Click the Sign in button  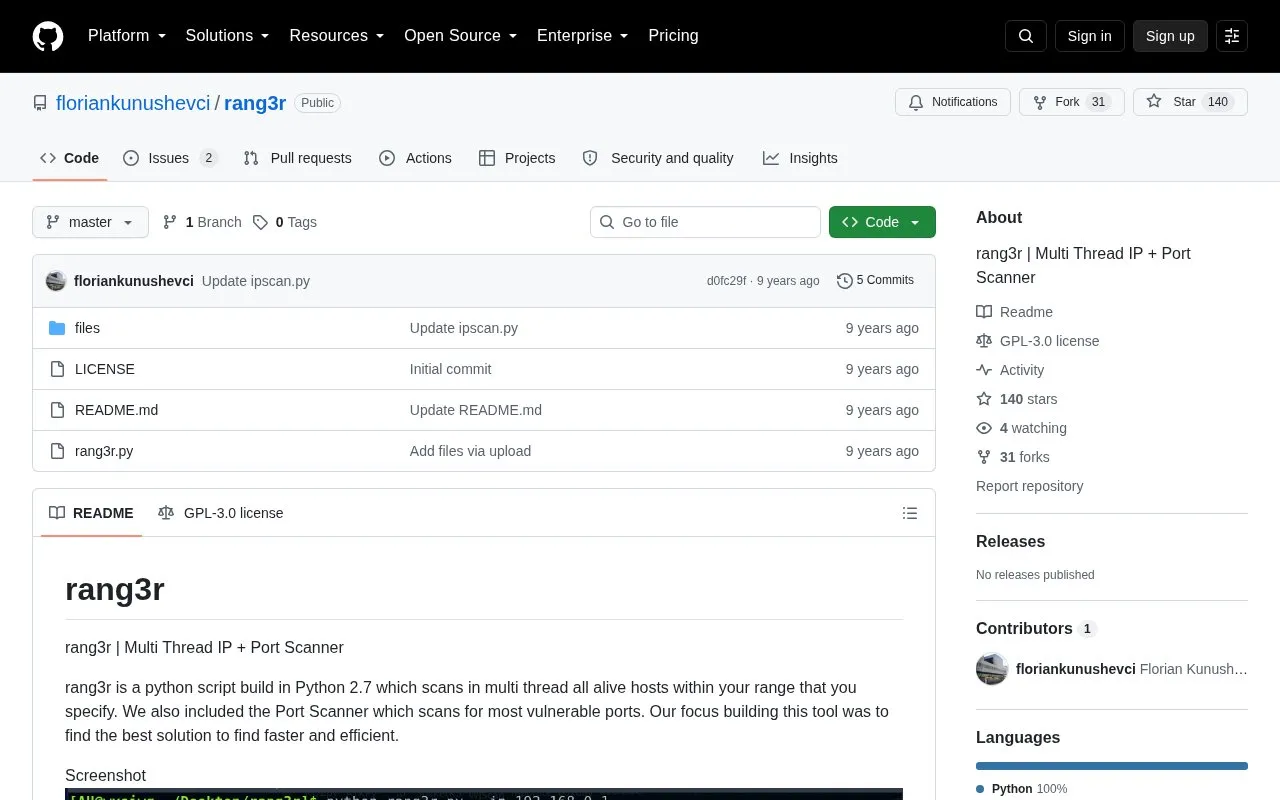coord(1089,36)
